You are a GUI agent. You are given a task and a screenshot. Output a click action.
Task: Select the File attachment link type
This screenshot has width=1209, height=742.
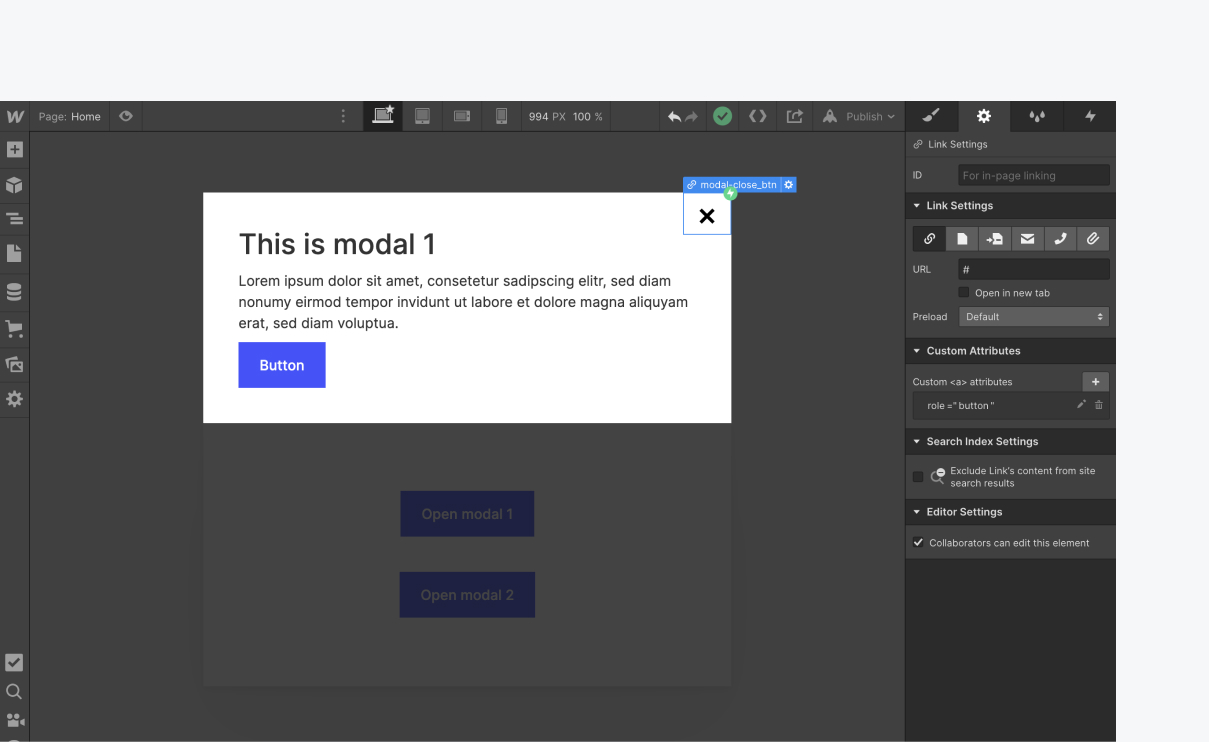(x=1093, y=239)
